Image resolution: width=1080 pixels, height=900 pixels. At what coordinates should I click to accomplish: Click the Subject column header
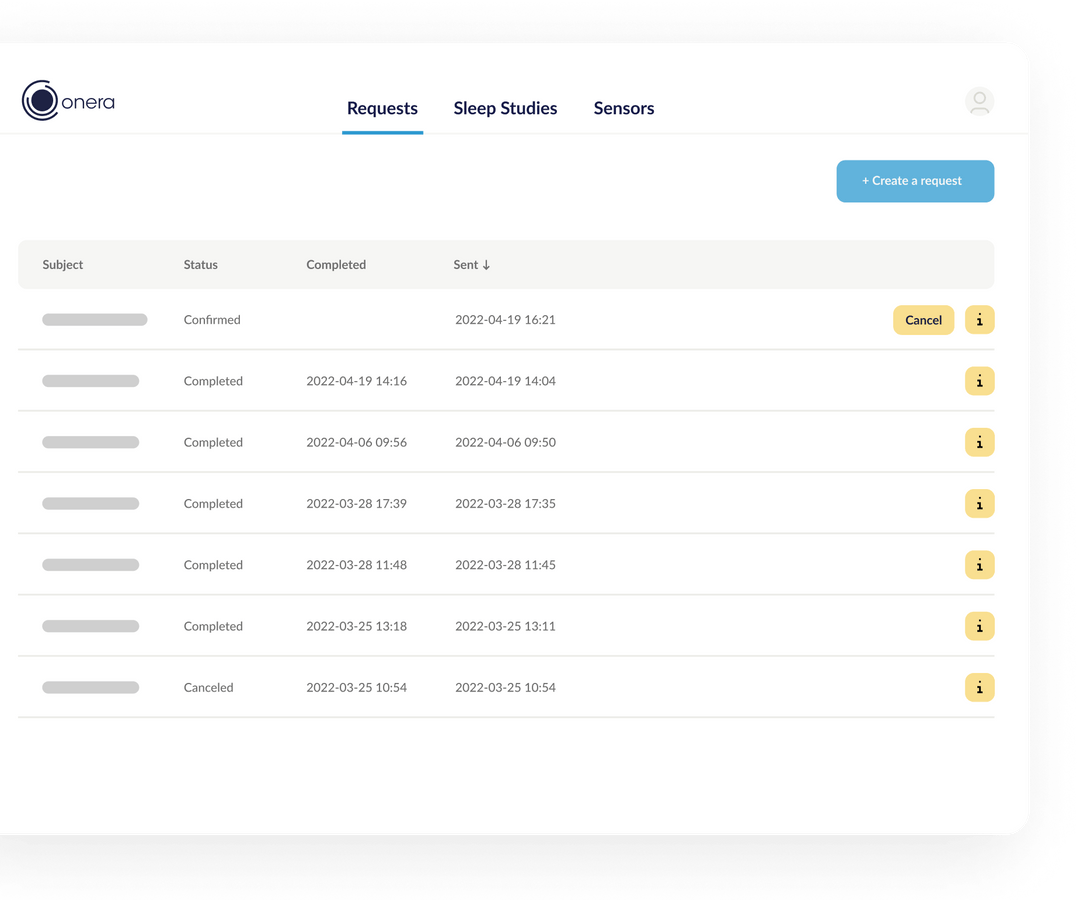[x=62, y=265]
